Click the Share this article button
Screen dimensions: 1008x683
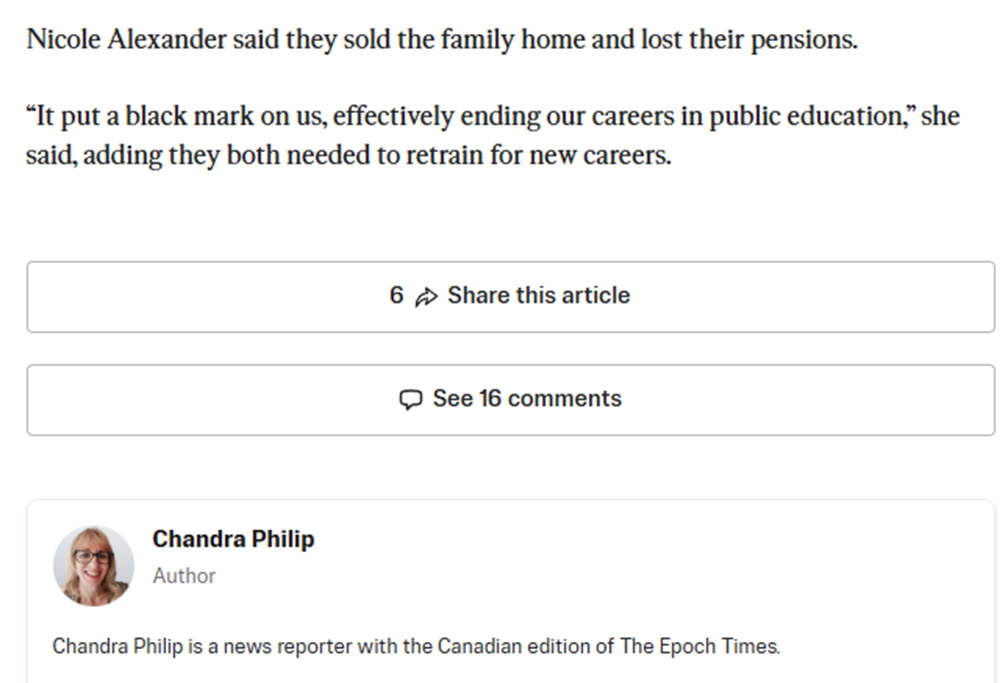tap(510, 296)
